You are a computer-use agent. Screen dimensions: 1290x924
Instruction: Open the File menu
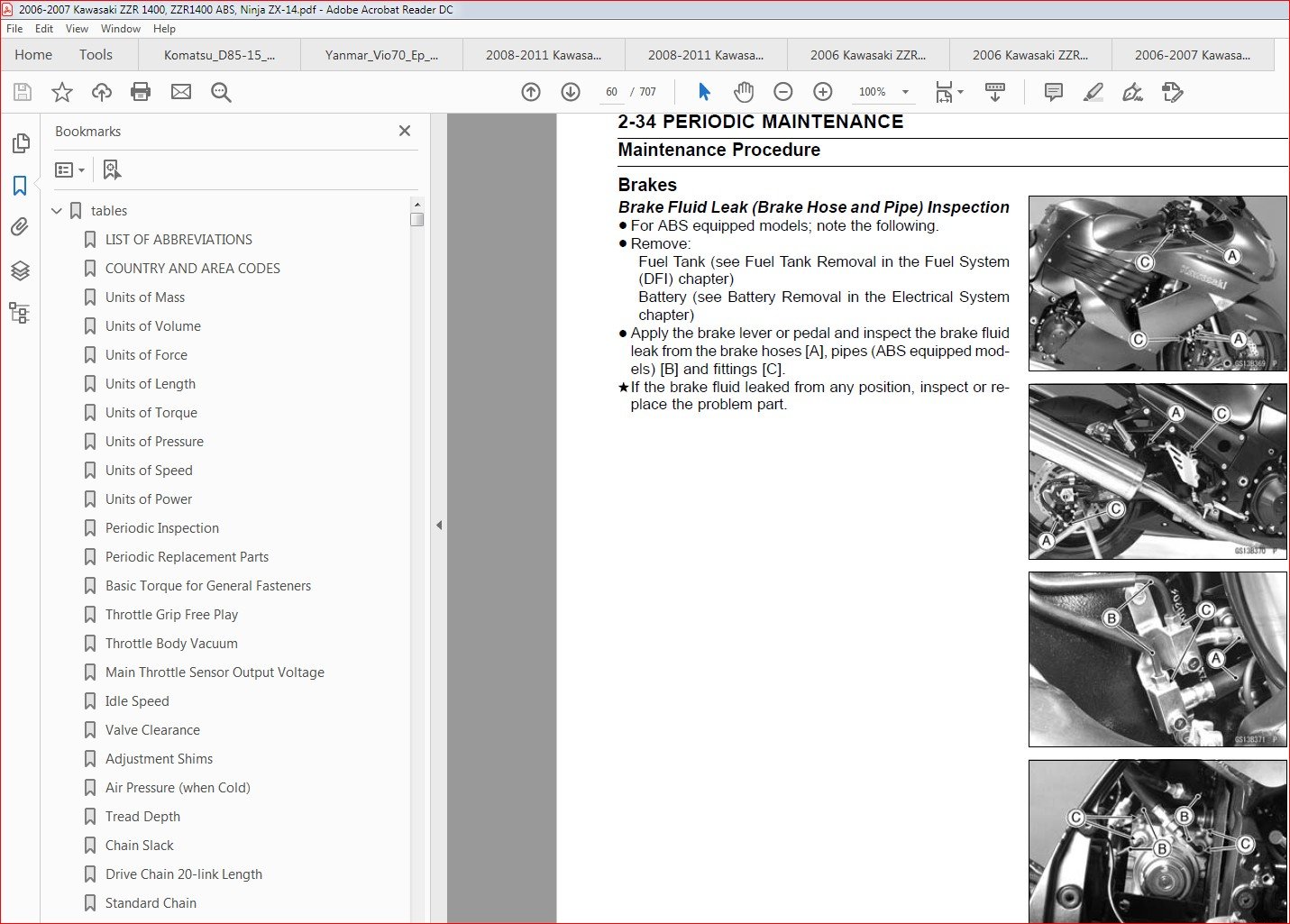point(14,29)
